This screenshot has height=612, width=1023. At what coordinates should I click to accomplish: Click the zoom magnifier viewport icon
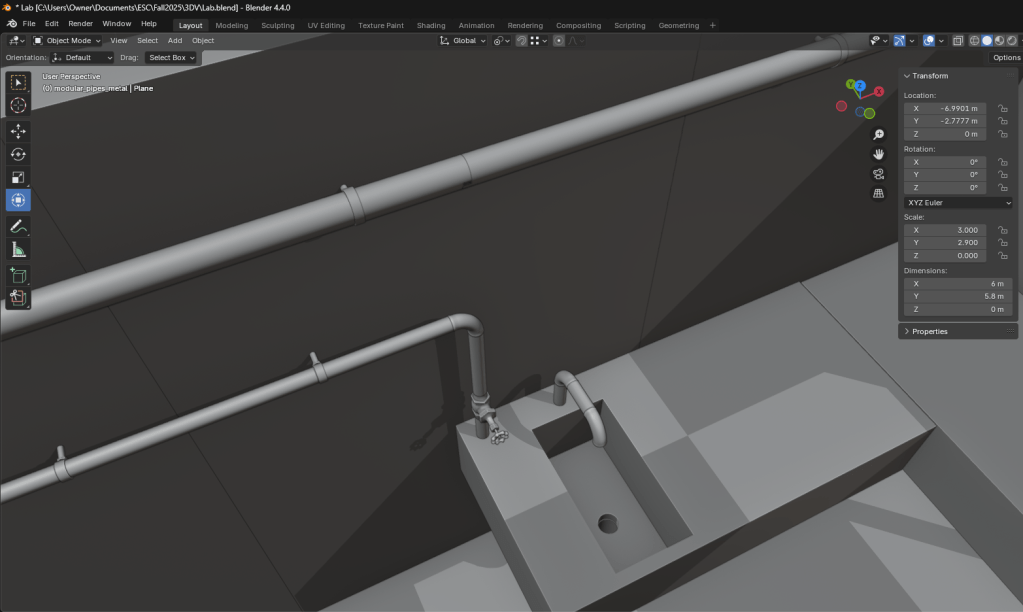tap(878, 134)
